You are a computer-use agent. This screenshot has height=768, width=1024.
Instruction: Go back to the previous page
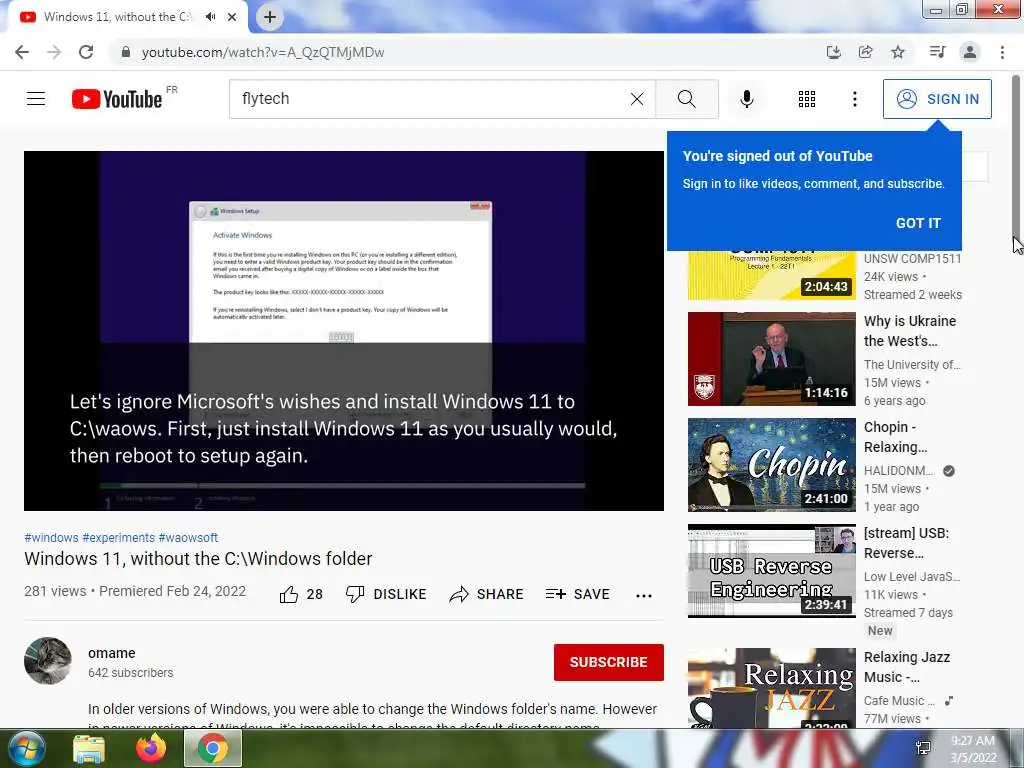[x=22, y=52]
